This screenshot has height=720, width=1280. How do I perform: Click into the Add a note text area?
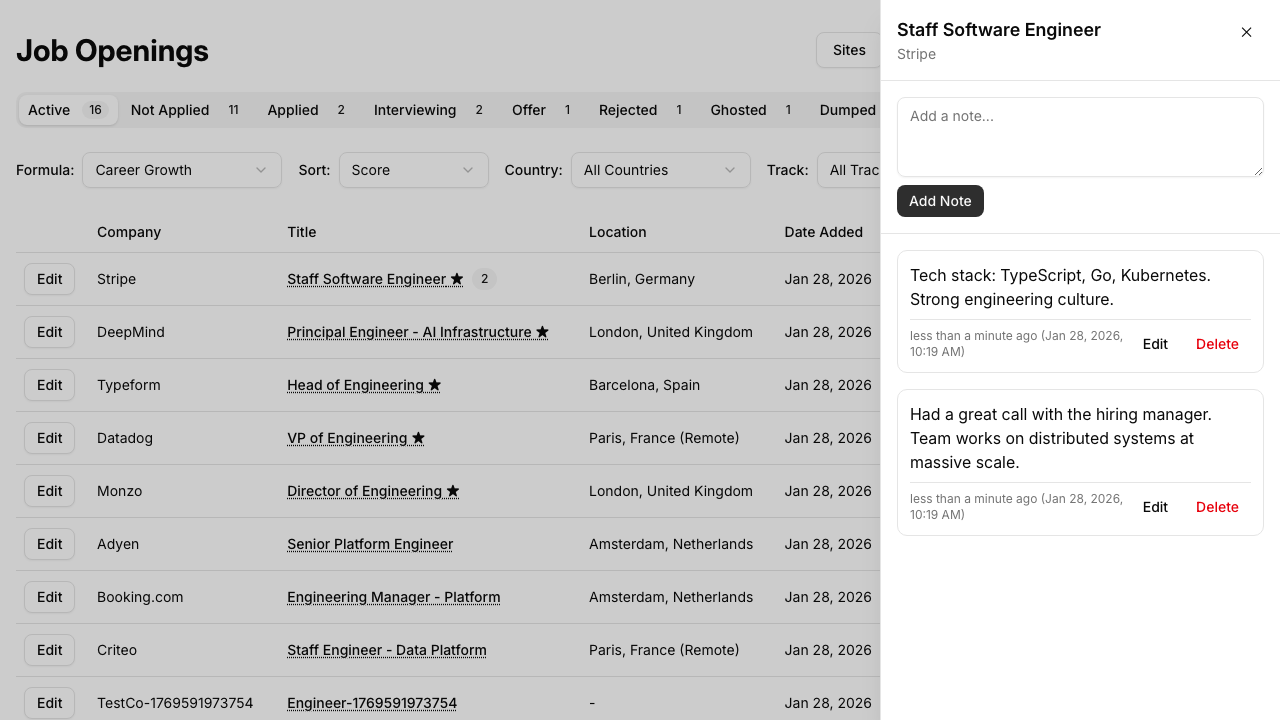coord(1080,137)
